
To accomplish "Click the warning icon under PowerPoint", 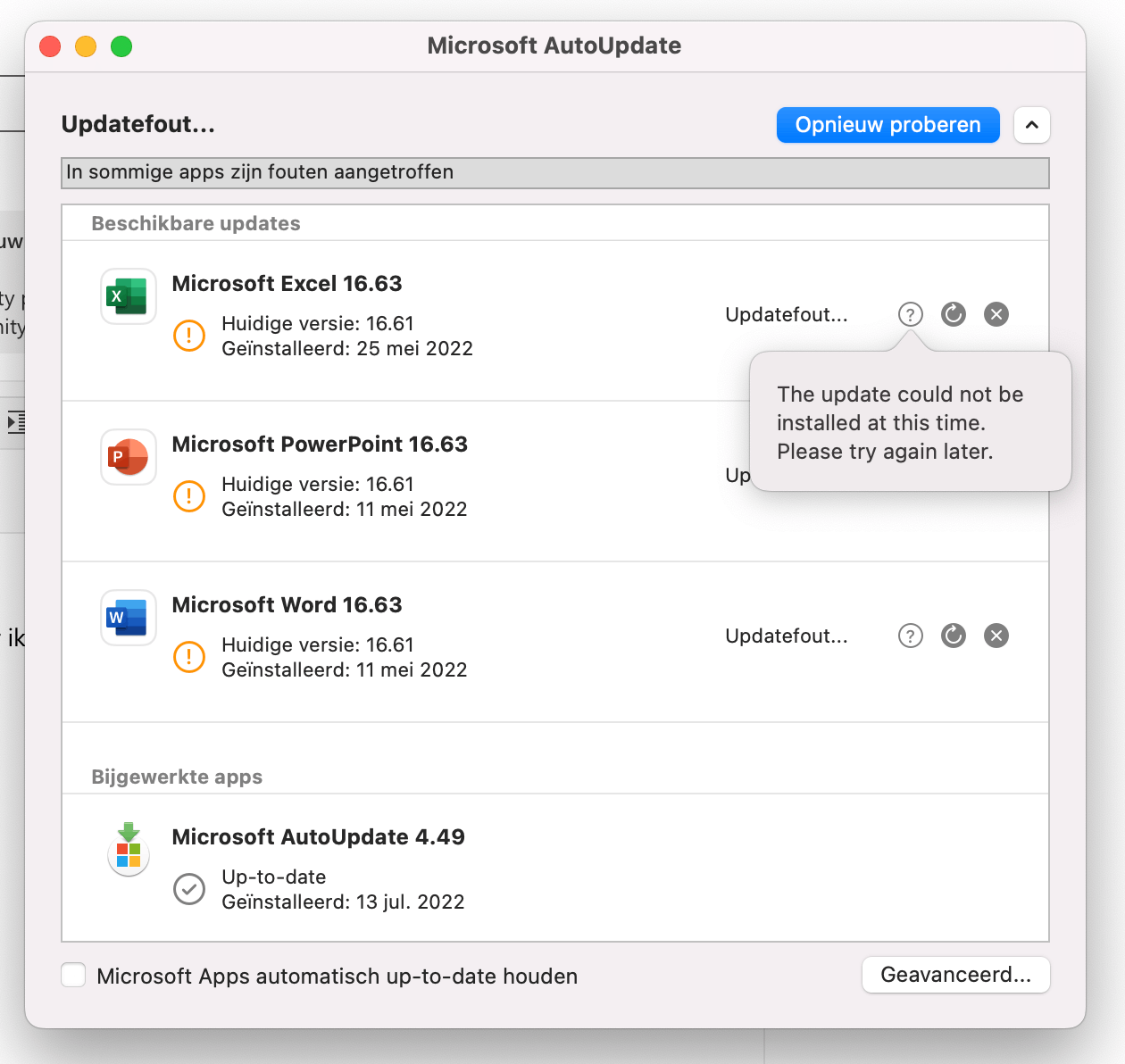I will pos(189,496).
